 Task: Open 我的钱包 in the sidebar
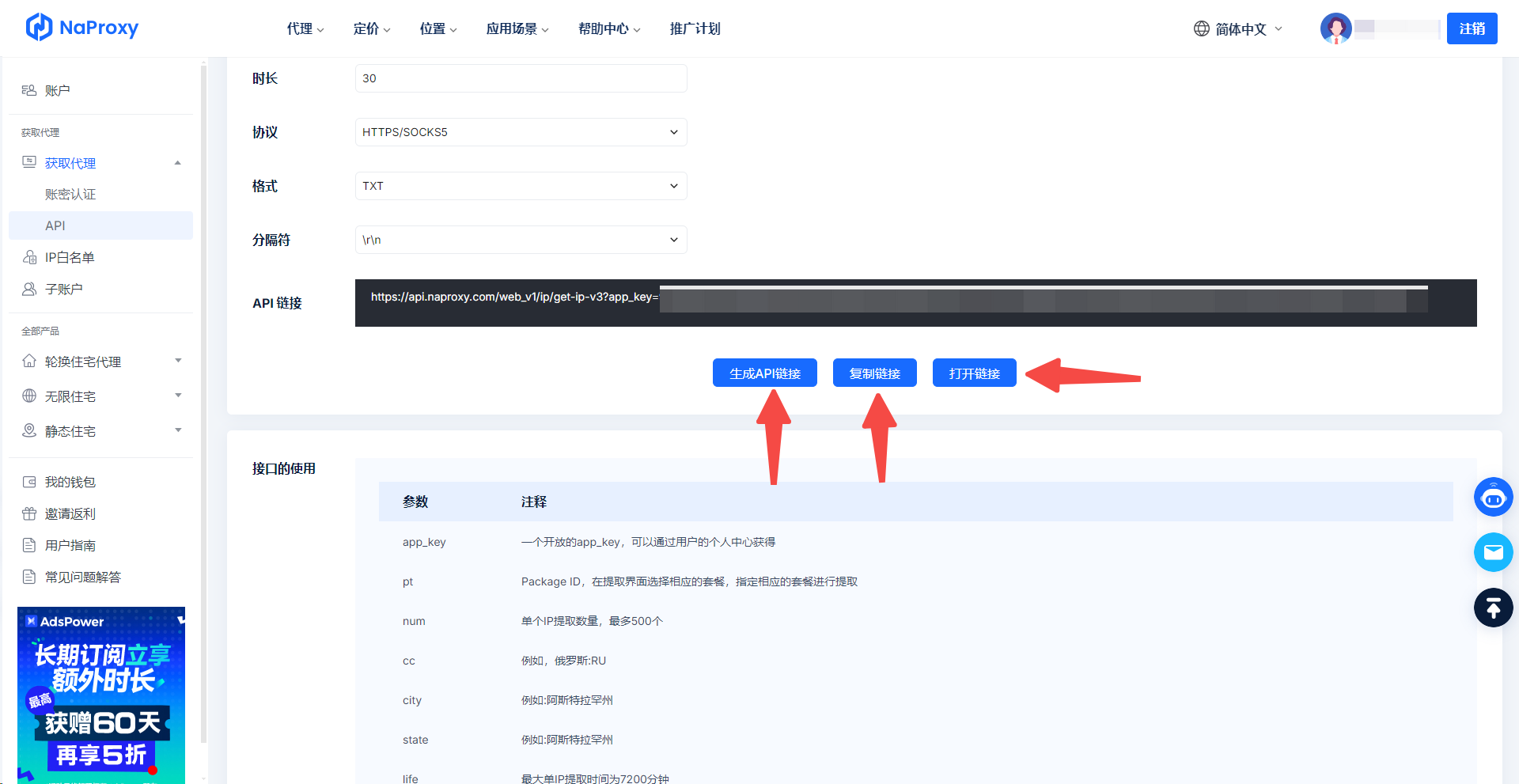70,482
